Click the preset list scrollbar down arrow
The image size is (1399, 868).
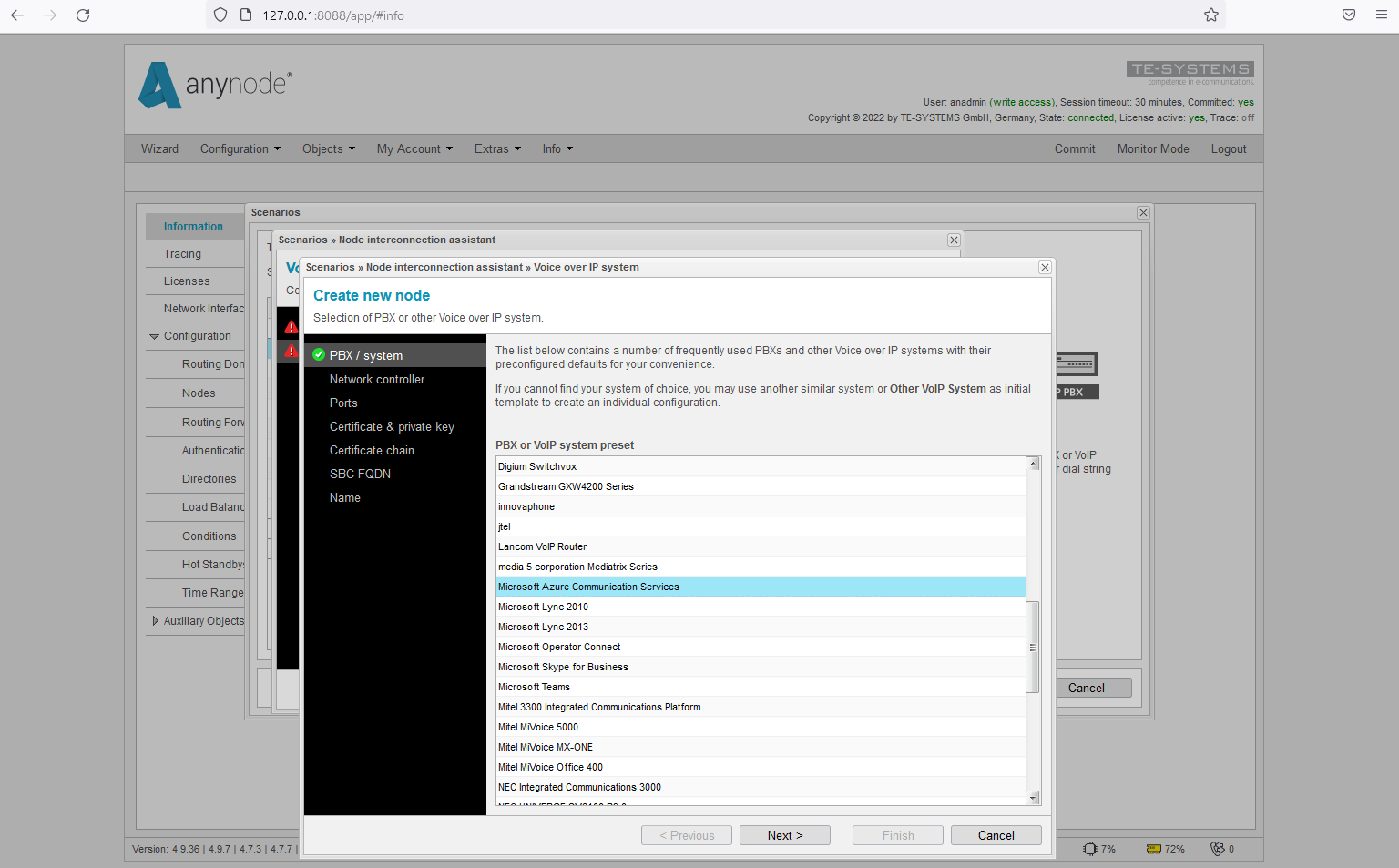pyautogui.click(x=1033, y=798)
